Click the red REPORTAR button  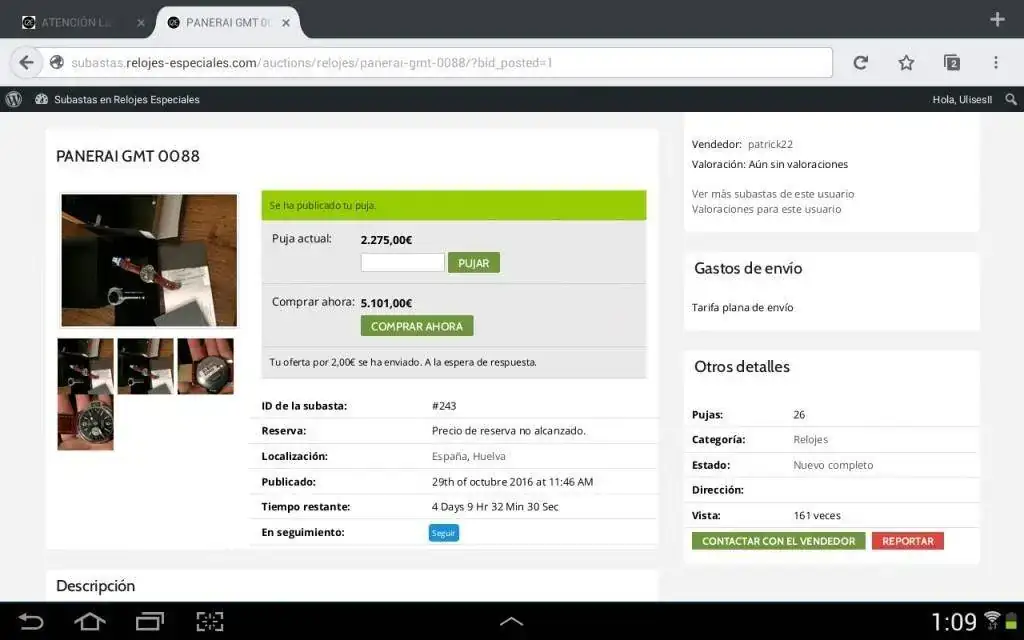907,541
